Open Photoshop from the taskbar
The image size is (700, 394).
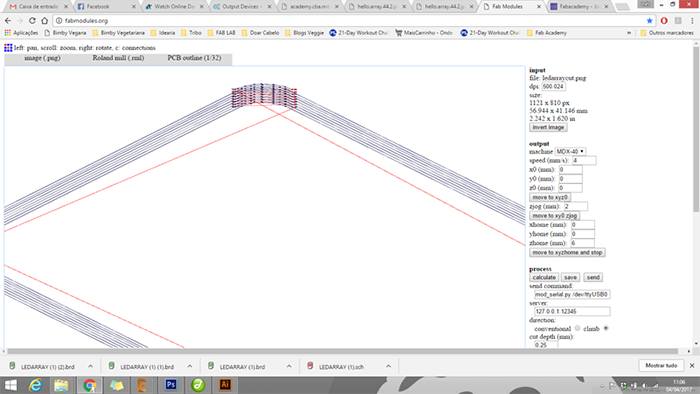pyautogui.click(x=171, y=385)
